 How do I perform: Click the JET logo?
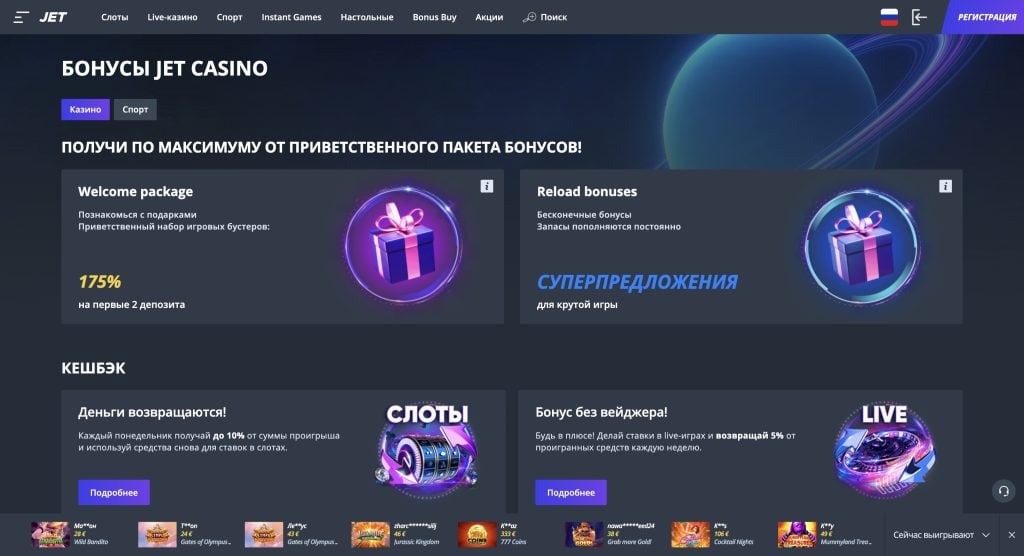click(53, 17)
